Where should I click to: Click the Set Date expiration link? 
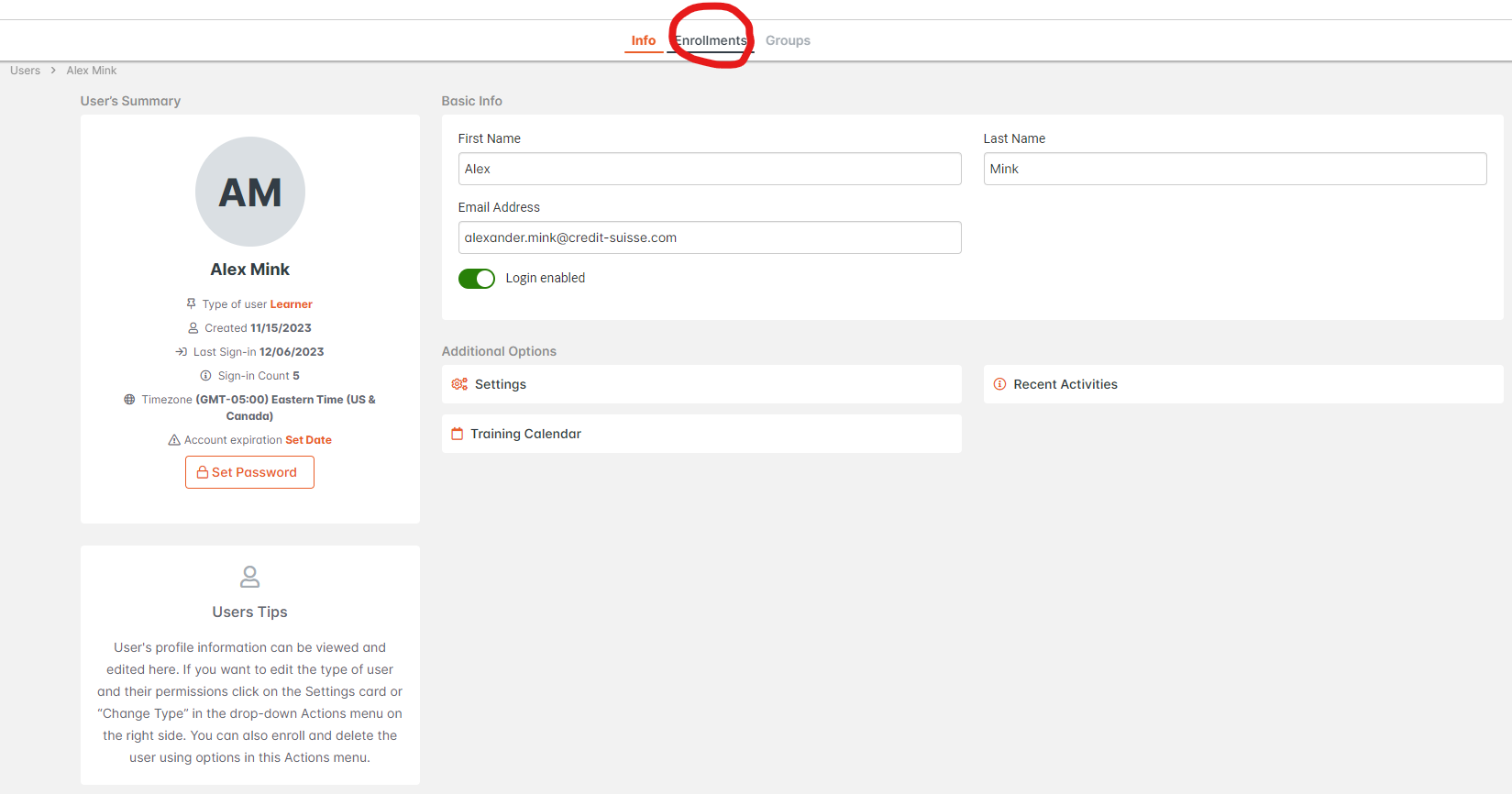point(308,440)
